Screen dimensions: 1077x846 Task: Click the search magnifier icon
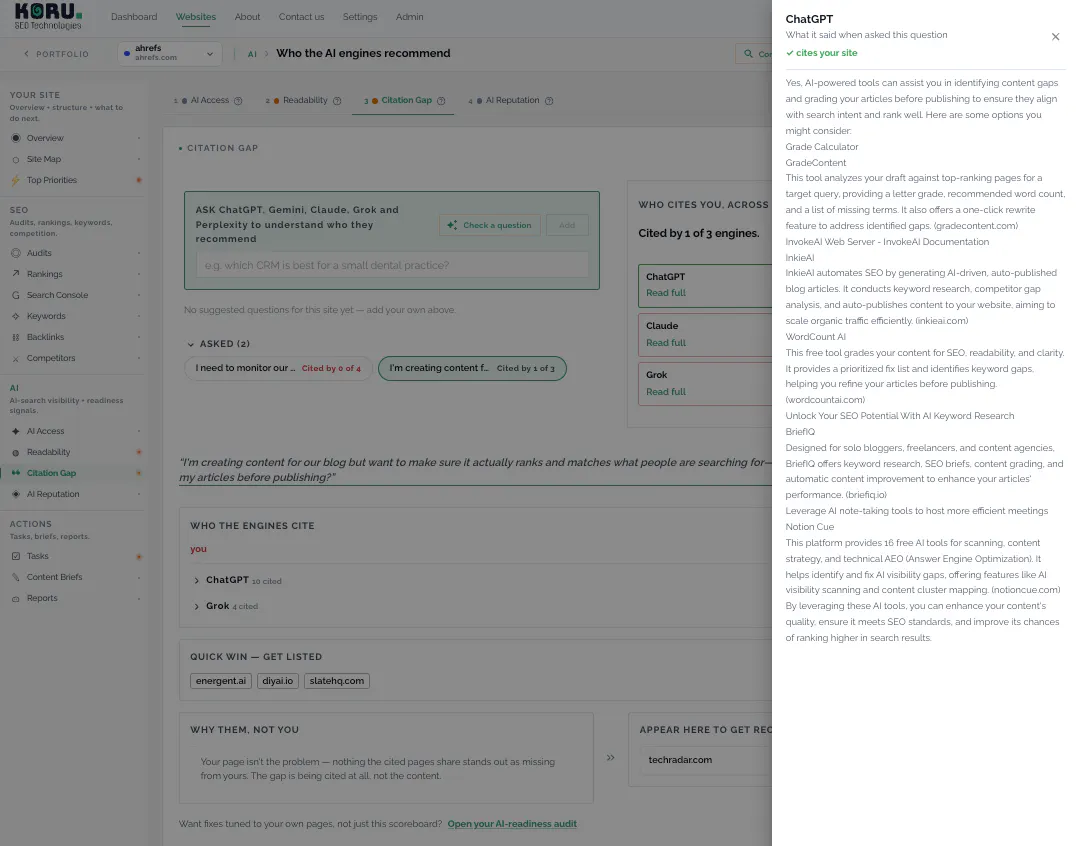click(748, 54)
